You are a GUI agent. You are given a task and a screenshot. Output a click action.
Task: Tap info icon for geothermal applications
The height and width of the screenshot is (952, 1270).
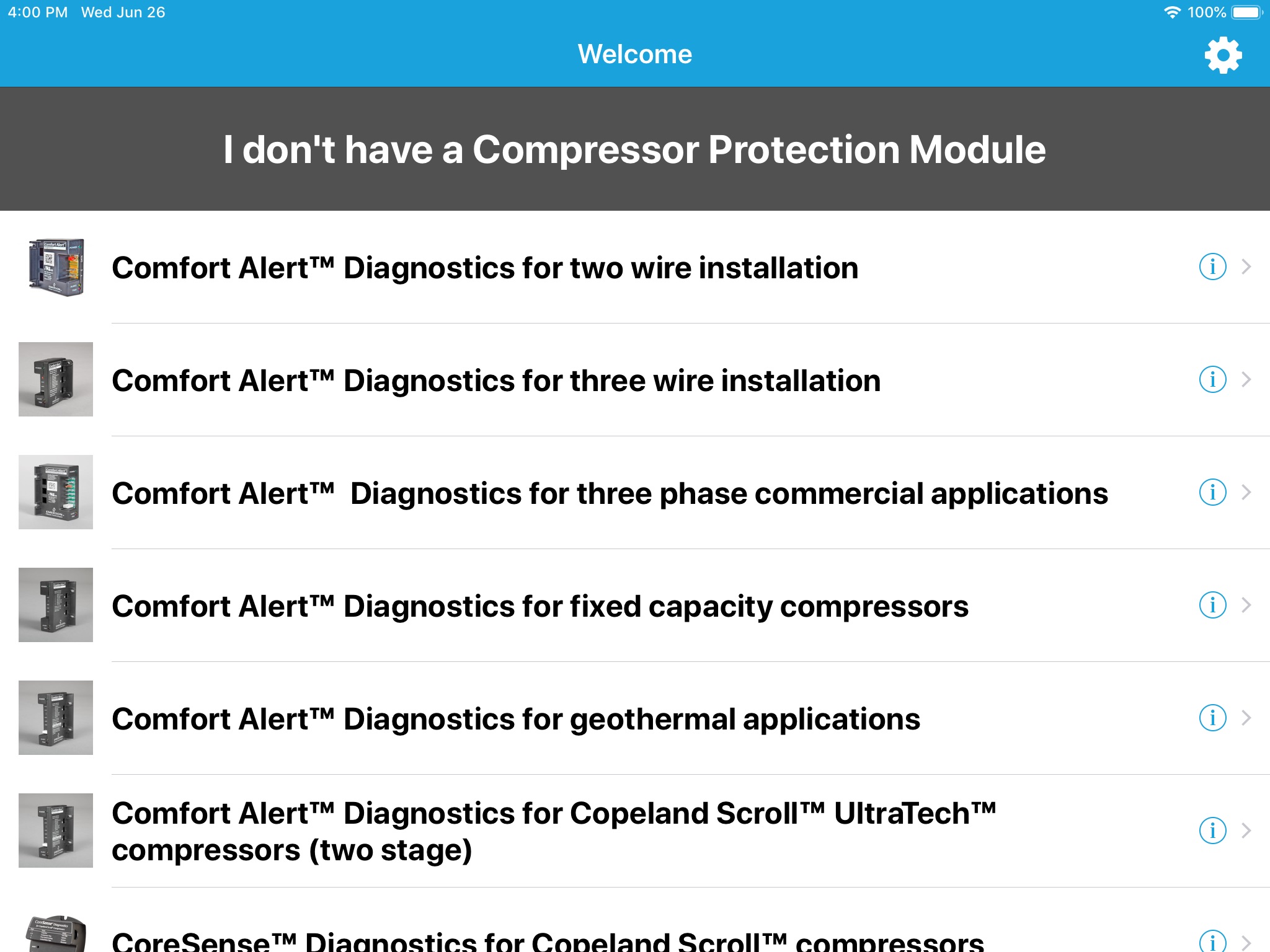pyautogui.click(x=1212, y=718)
